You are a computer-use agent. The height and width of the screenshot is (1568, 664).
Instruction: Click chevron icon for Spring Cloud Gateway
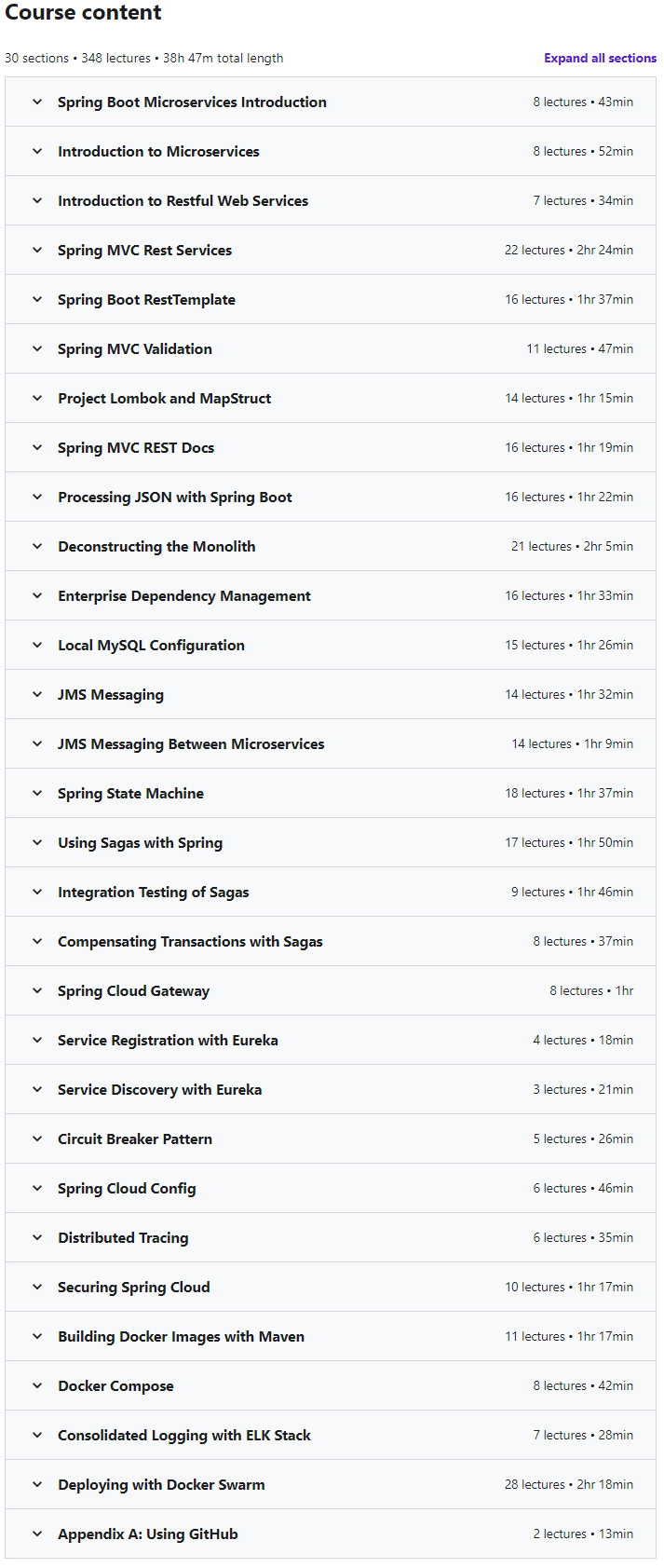[37, 990]
